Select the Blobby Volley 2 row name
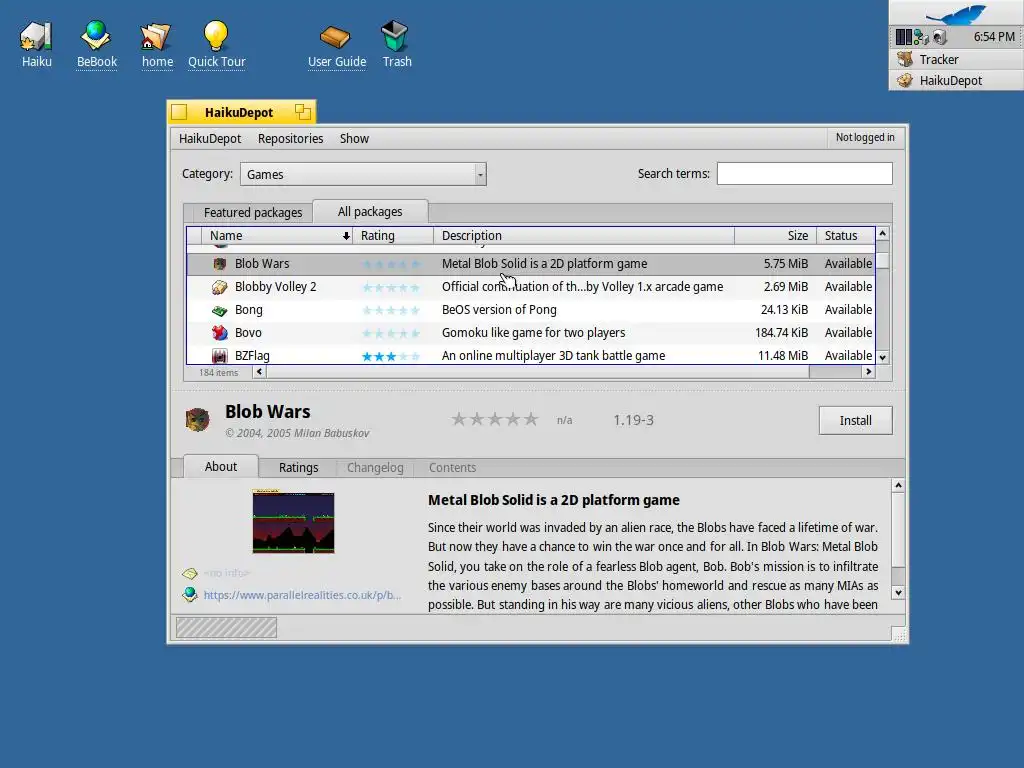1024x768 pixels. coord(275,287)
